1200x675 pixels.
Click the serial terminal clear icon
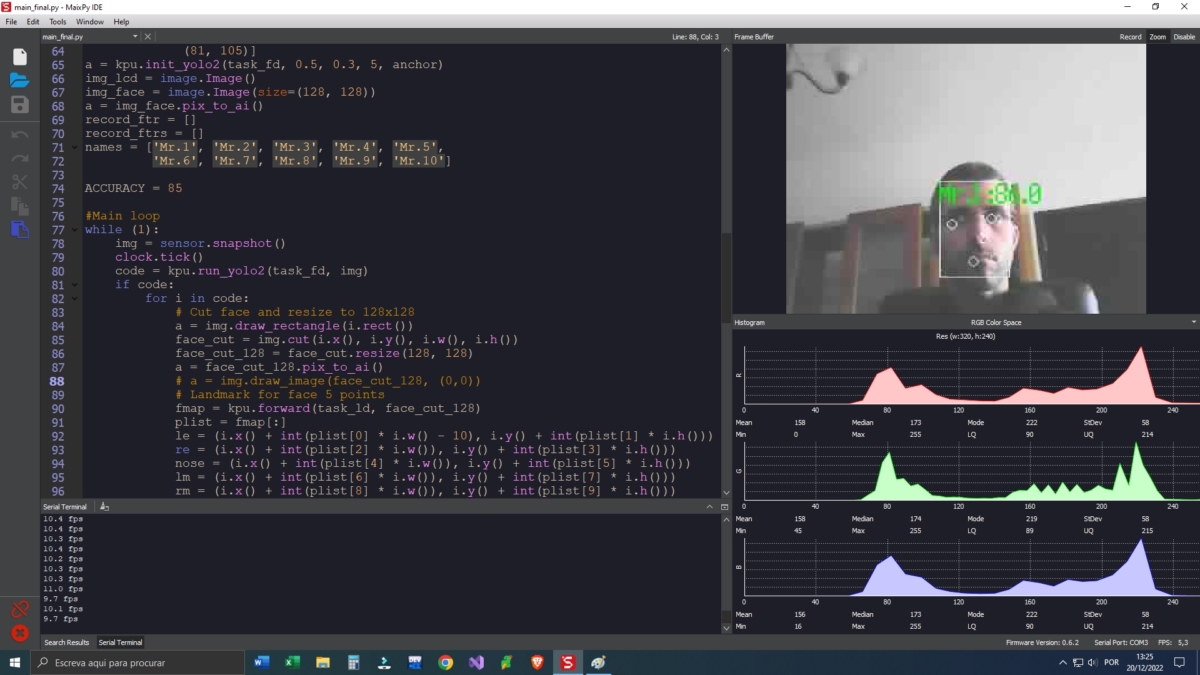(x=104, y=507)
